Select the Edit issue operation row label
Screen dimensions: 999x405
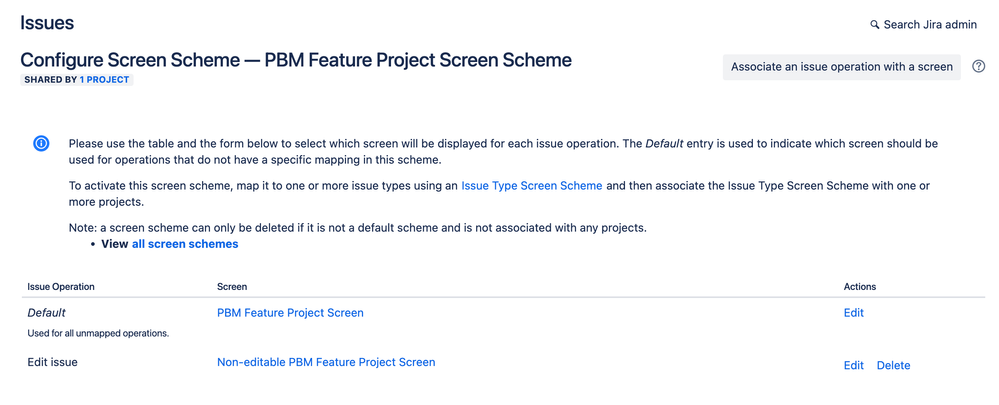tap(52, 362)
